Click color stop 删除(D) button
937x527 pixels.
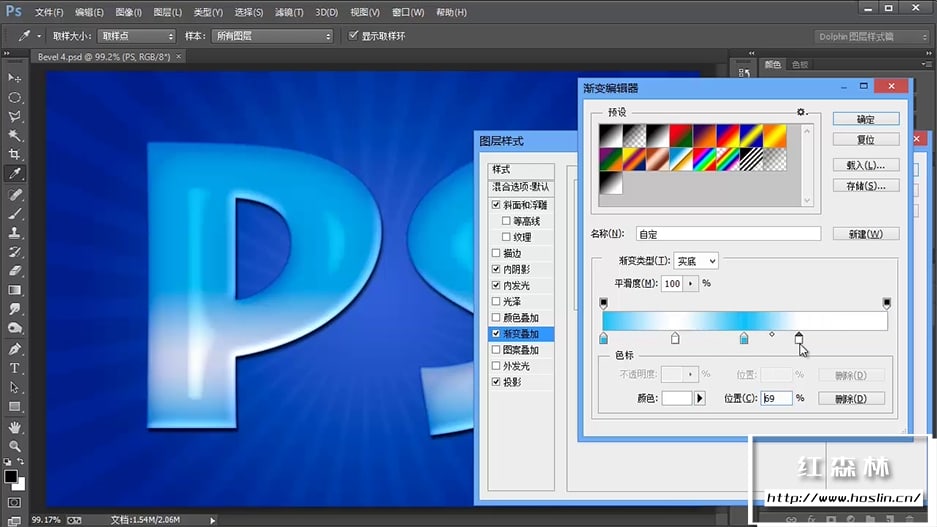pos(851,398)
